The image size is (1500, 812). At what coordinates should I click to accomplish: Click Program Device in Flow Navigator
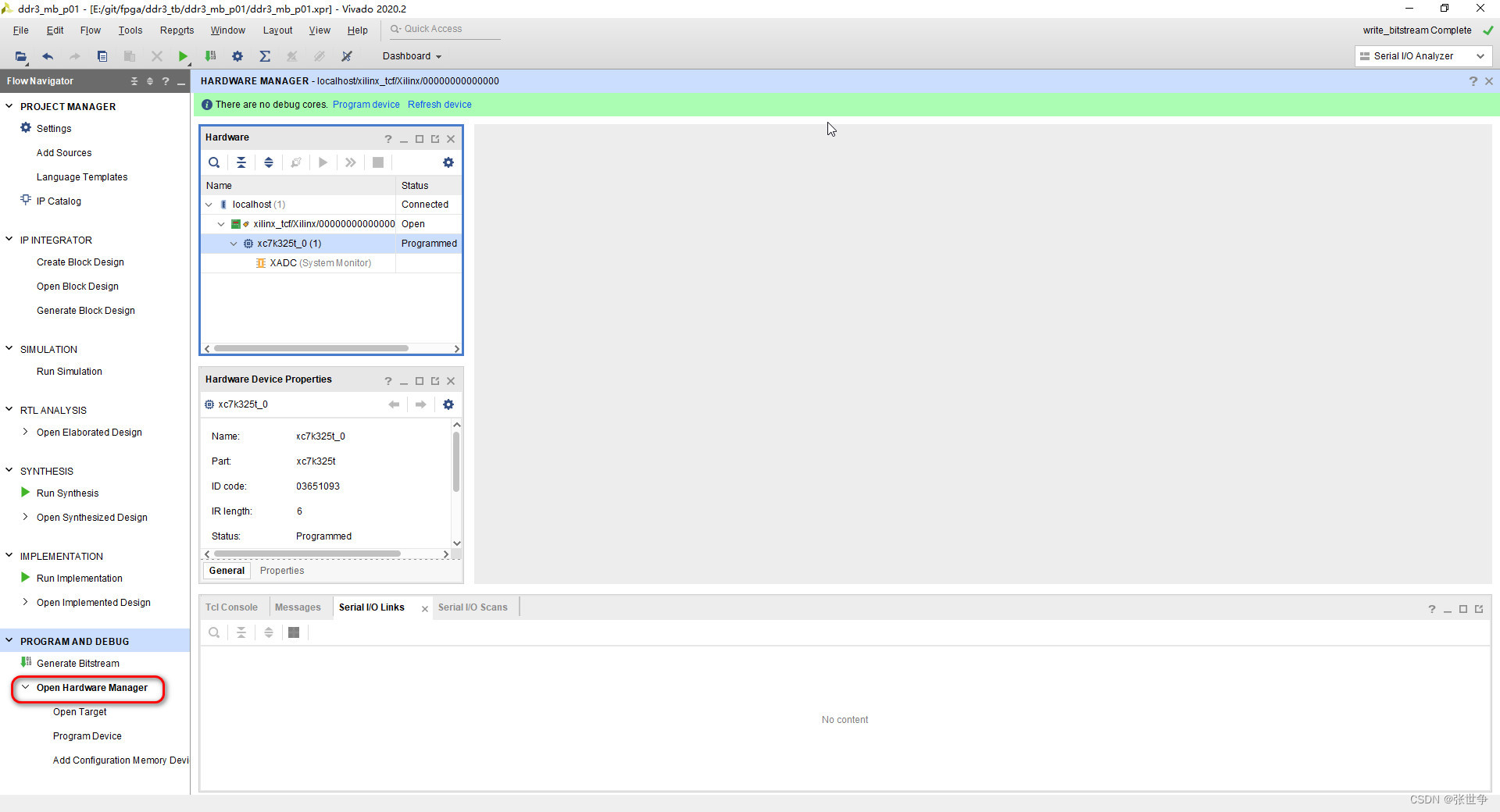point(87,736)
